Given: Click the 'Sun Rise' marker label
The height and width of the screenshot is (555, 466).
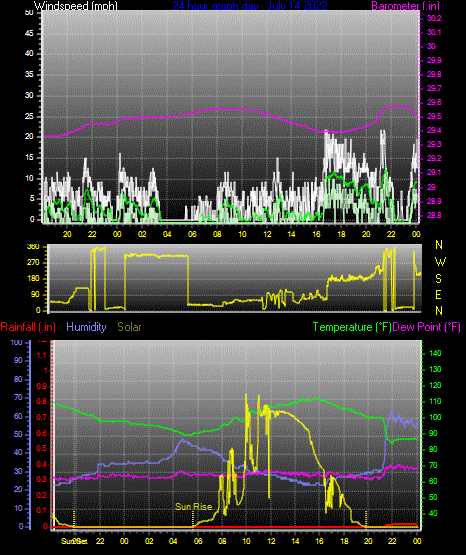Looking at the screenshot, I should (x=194, y=507).
